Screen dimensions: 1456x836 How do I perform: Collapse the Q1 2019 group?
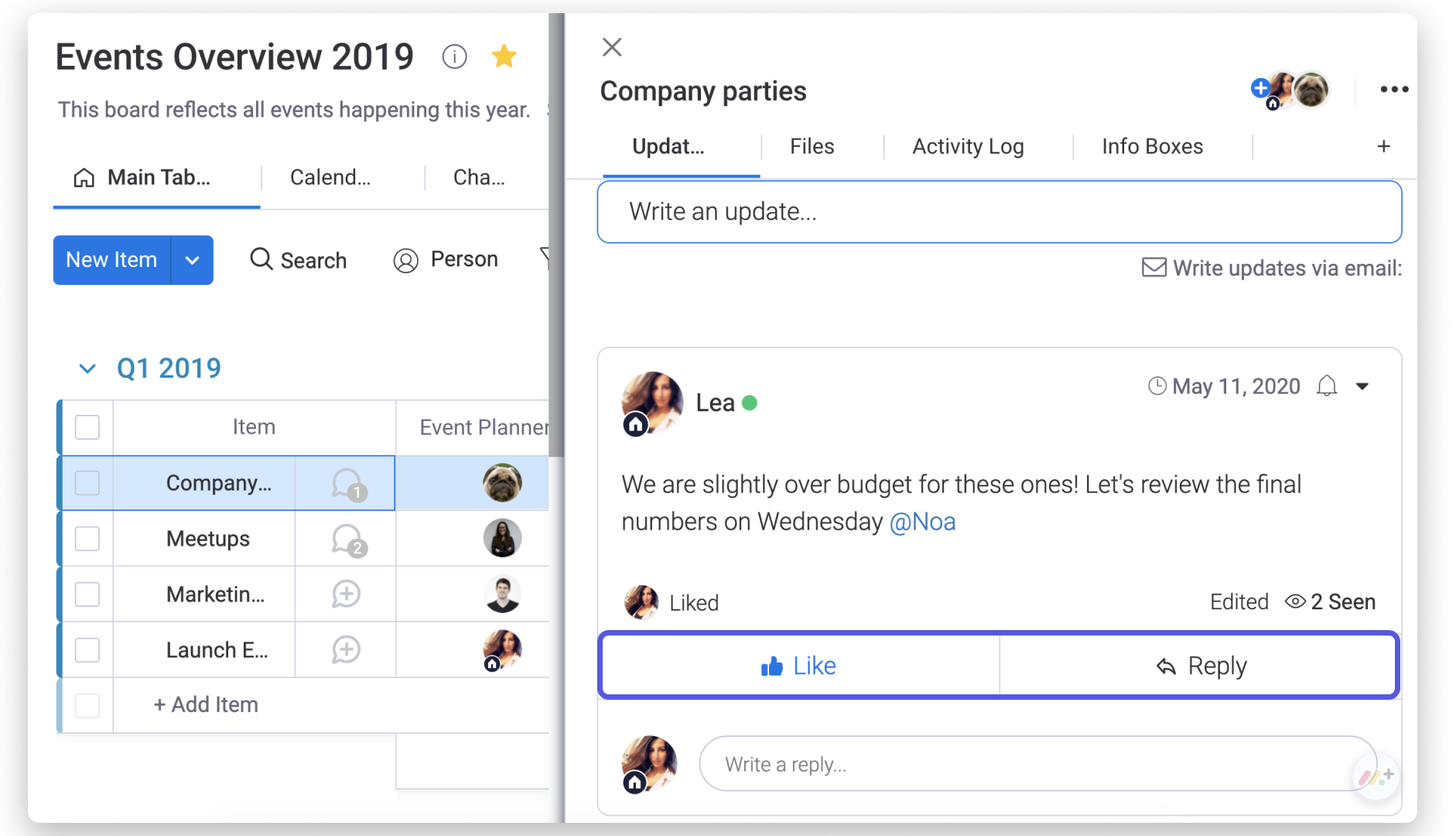[87, 368]
